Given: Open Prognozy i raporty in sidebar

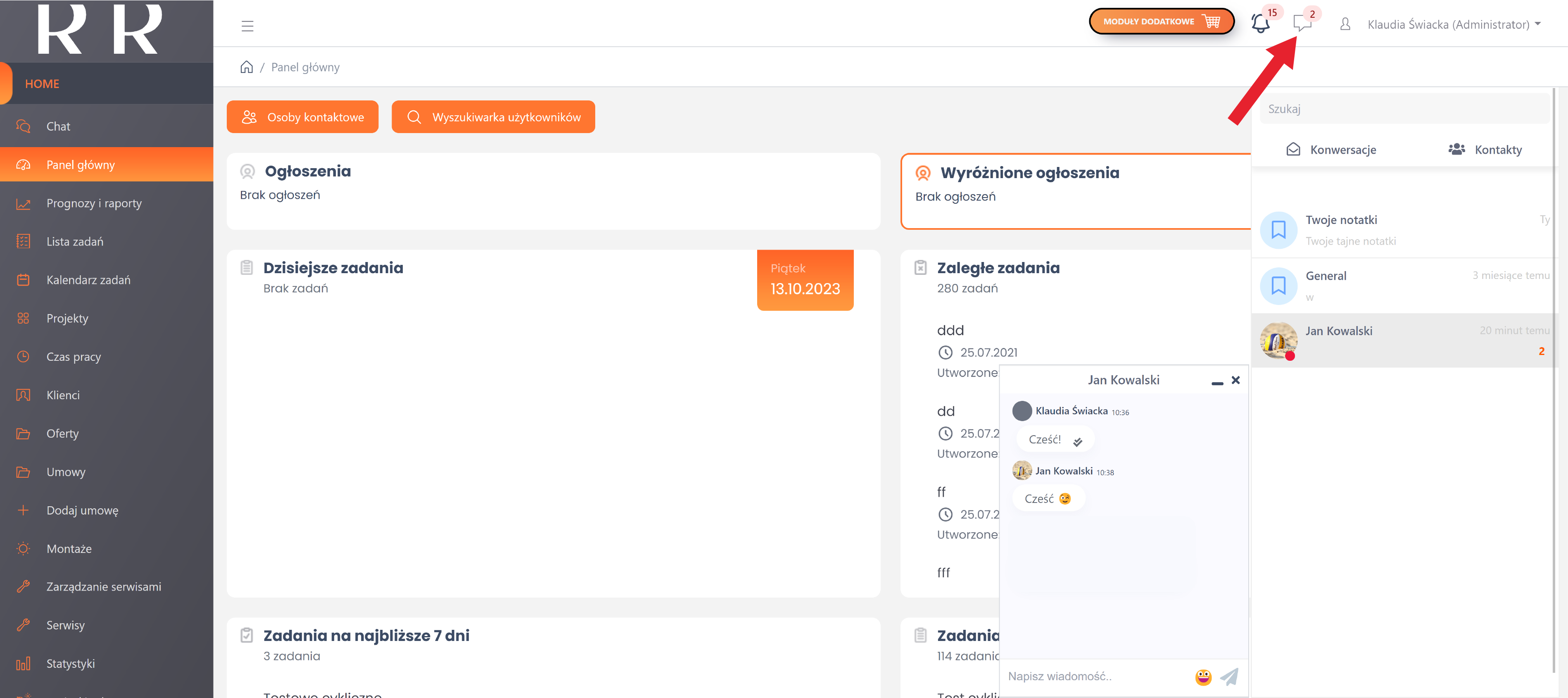Looking at the screenshot, I should point(94,203).
